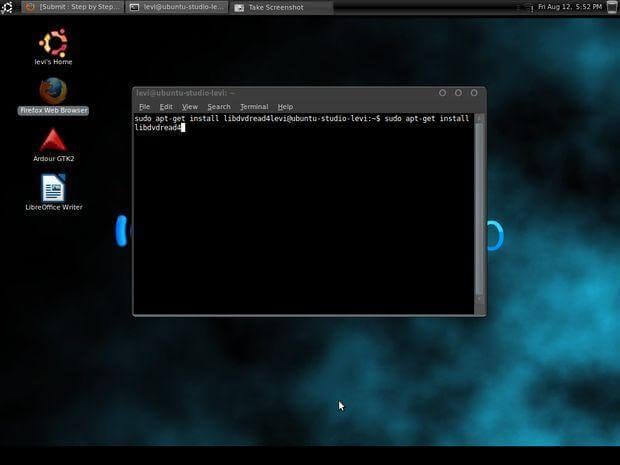Open Ardour GTK2 desktop icon

coord(53,145)
